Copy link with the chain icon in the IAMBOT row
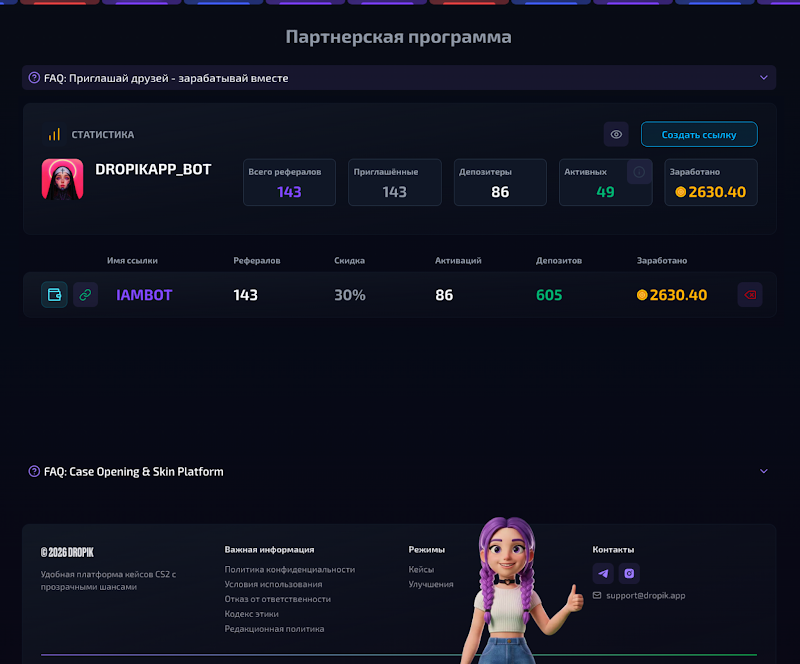Image resolution: width=800 pixels, height=664 pixels. [x=85, y=294]
